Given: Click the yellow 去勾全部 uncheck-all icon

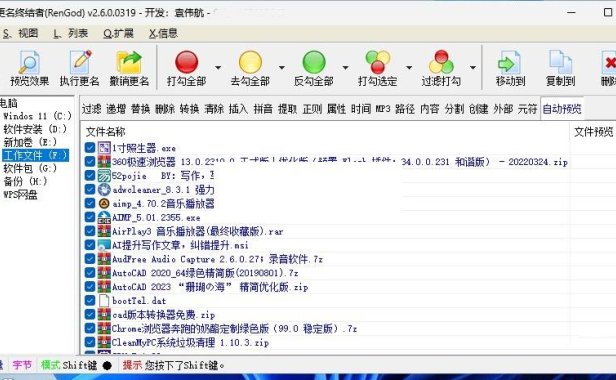Looking at the screenshot, I should (x=250, y=62).
